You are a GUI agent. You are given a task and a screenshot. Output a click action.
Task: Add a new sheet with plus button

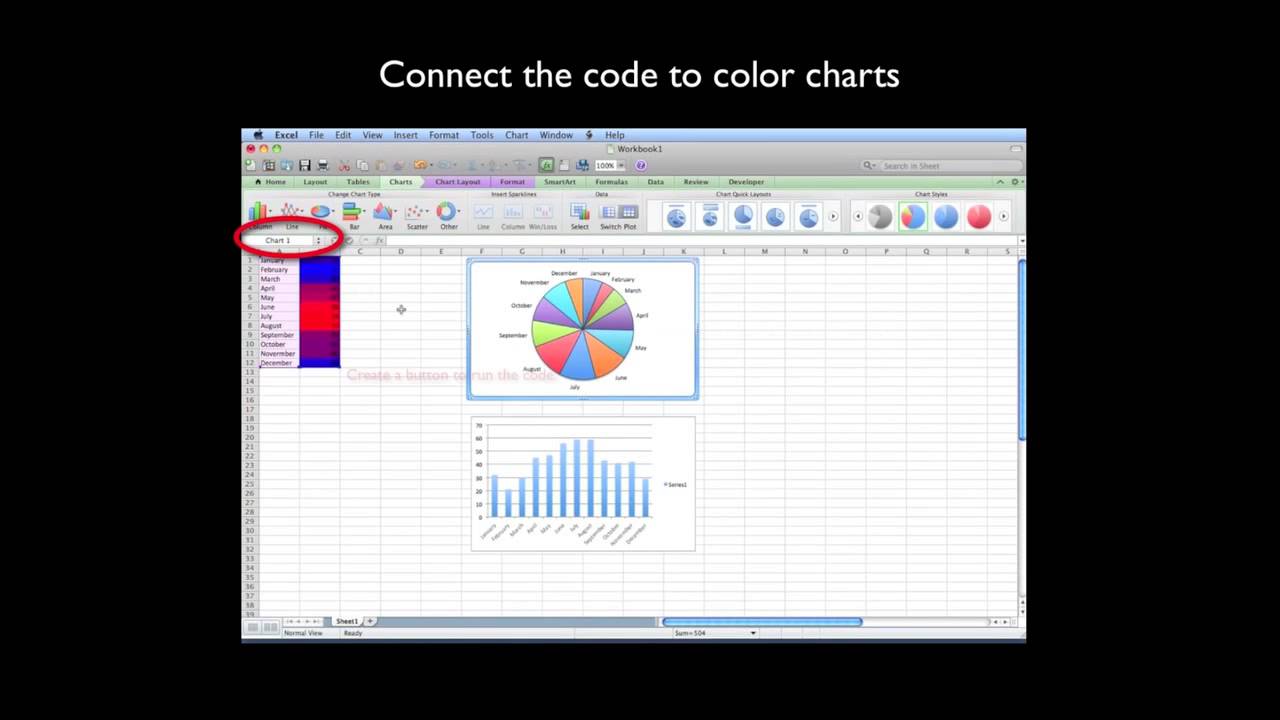pyautogui.click(x=370, y=621)
